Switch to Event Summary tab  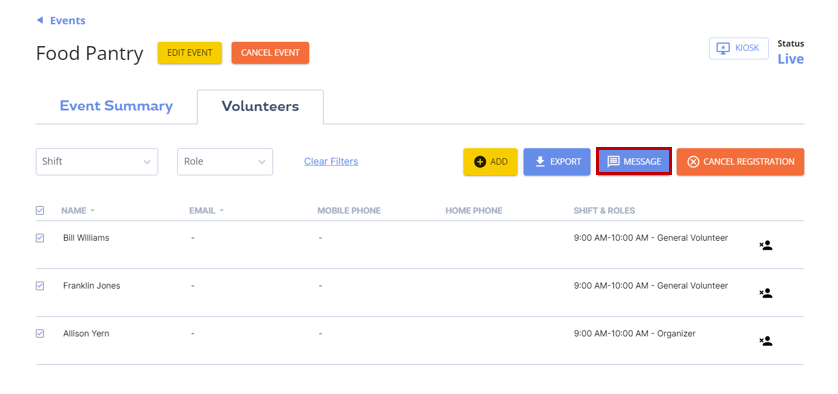(x=116, y=106)
